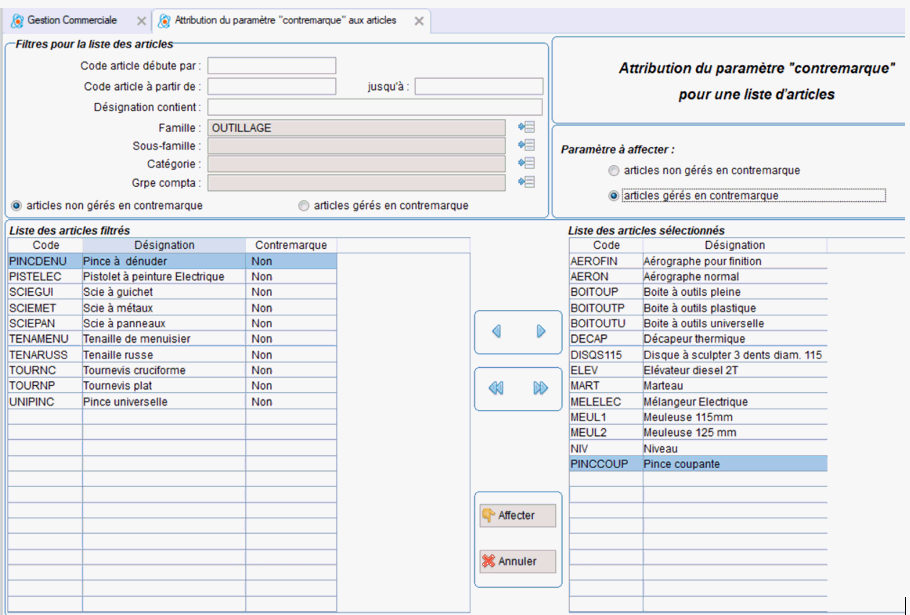The width and height of the screenshot is (910, 615).
Task: Select the TOURNC row
Action: [172, 370]
